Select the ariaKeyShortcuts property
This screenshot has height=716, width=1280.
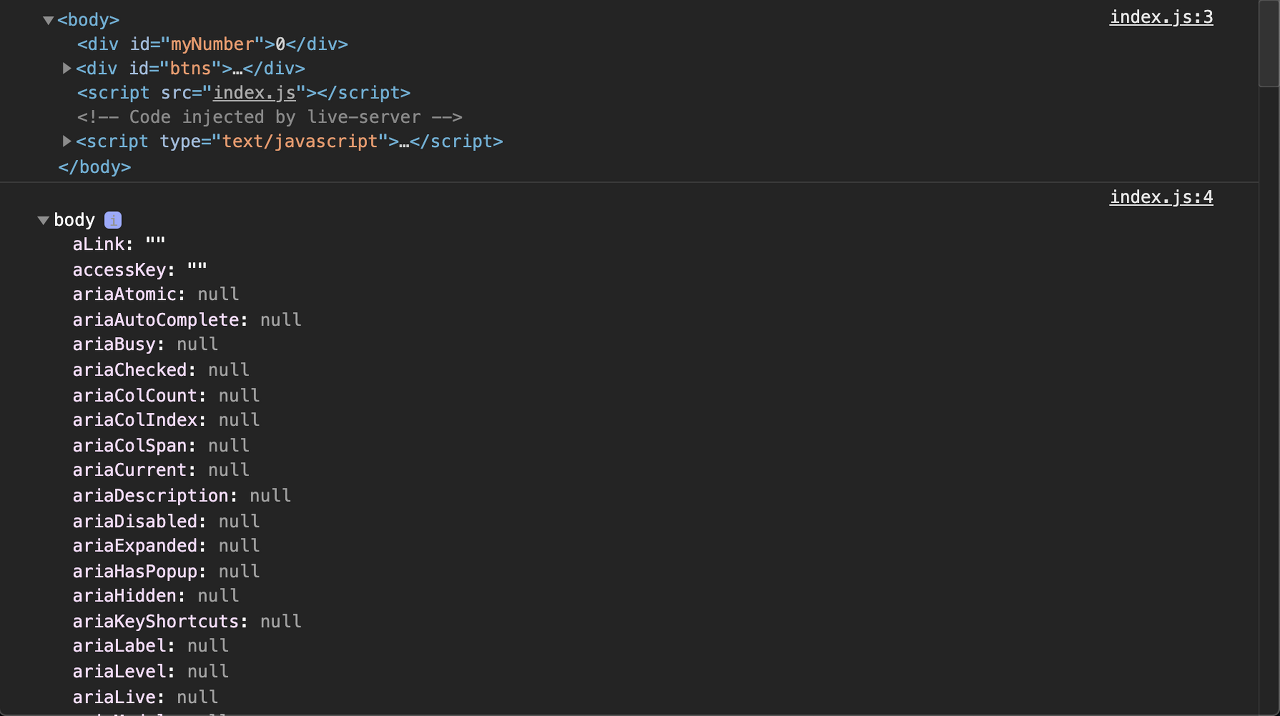187,621
